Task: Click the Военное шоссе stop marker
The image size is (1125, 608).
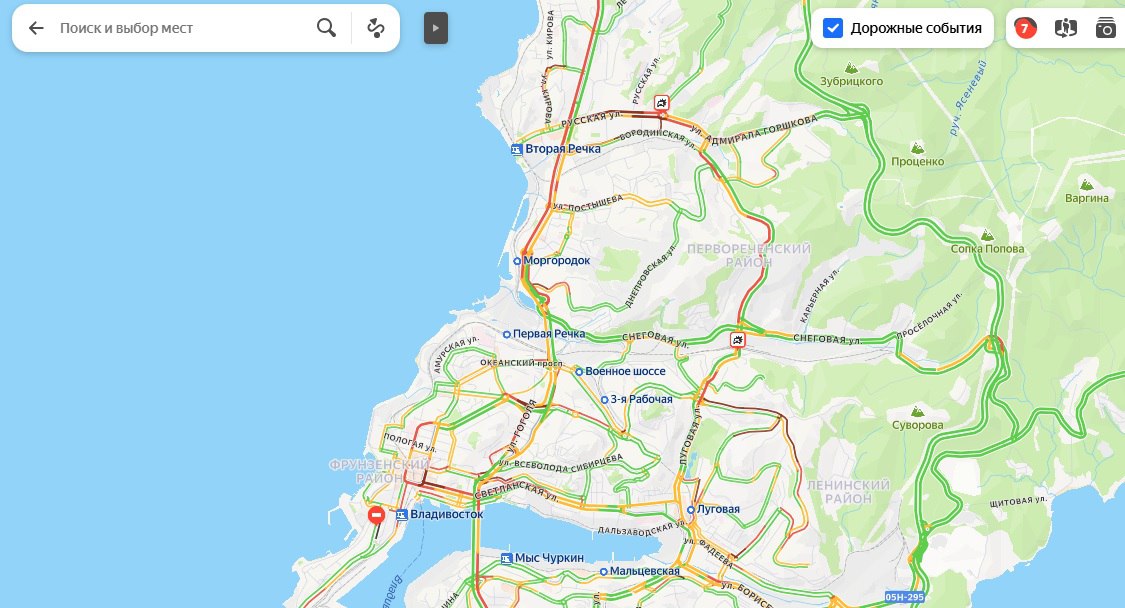Action: coord(579,372)
